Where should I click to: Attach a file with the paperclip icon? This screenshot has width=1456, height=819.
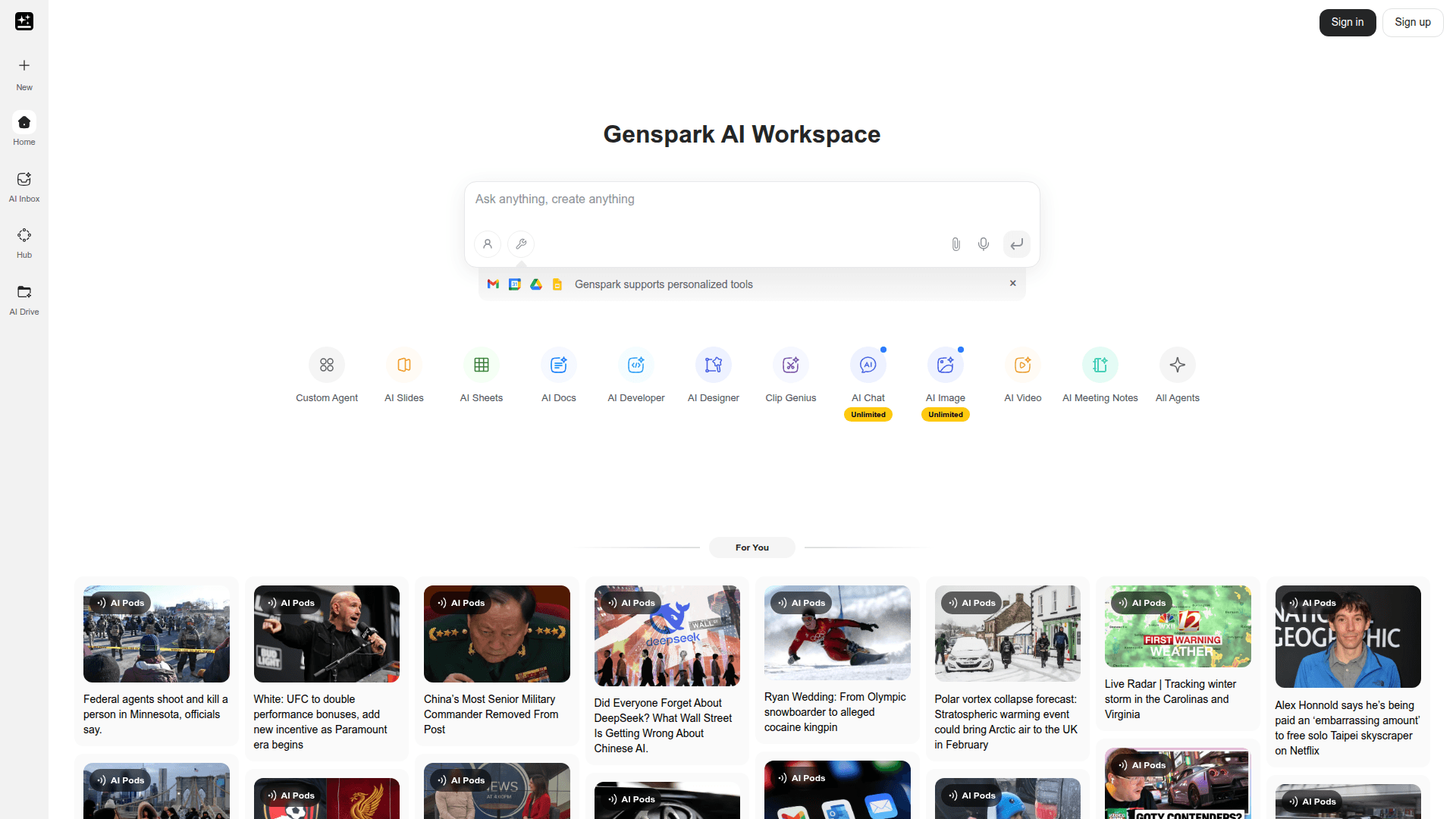955,244
